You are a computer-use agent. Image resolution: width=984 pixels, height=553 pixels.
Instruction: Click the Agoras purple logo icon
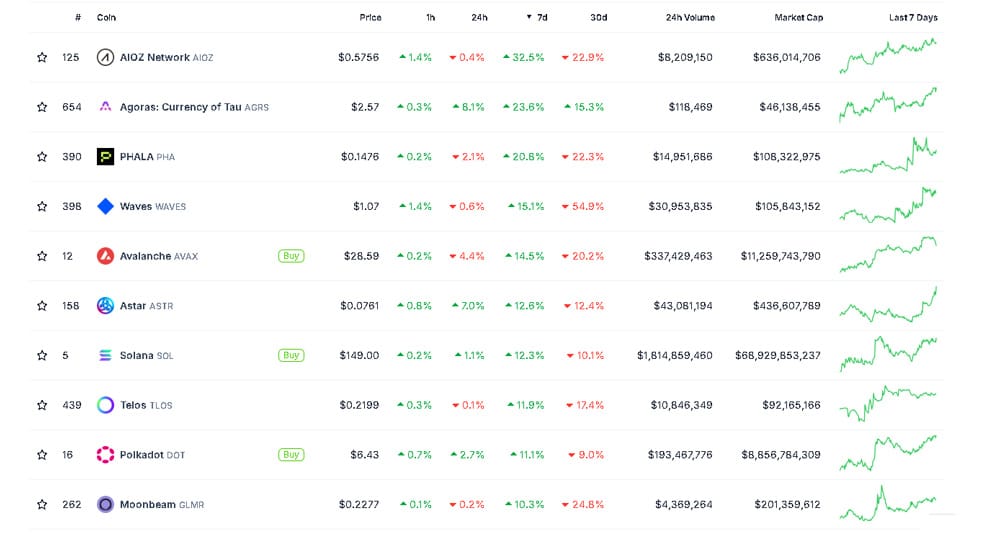coord(105,107)
